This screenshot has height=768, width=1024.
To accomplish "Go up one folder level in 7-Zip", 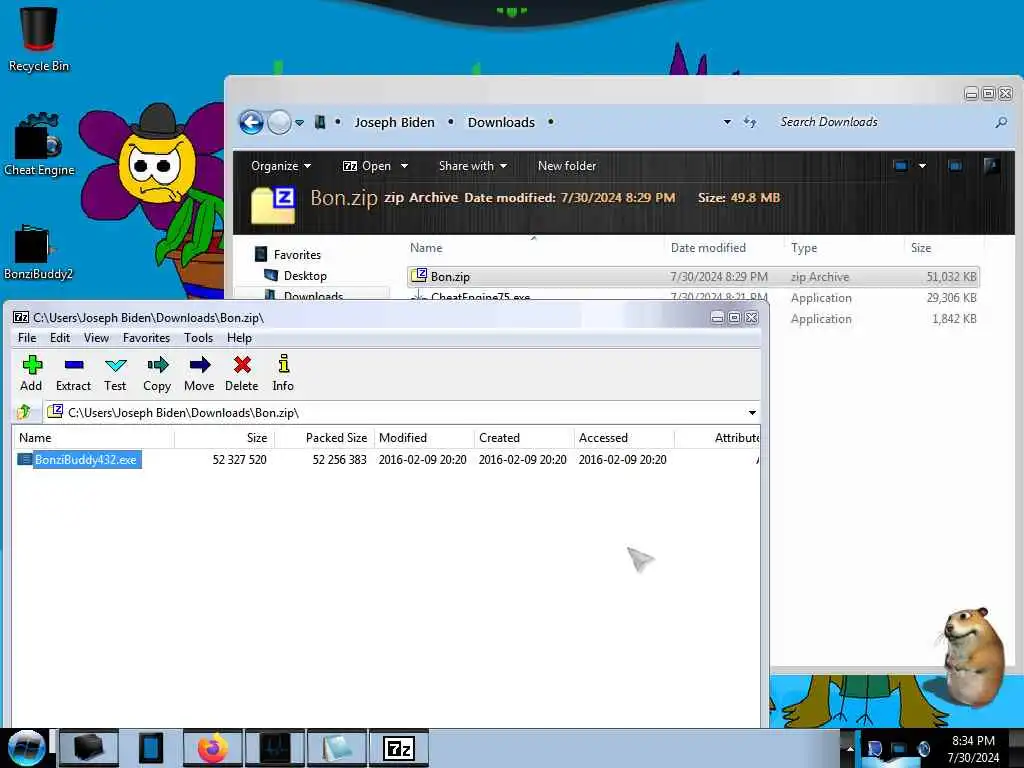I will pos(24,412).
